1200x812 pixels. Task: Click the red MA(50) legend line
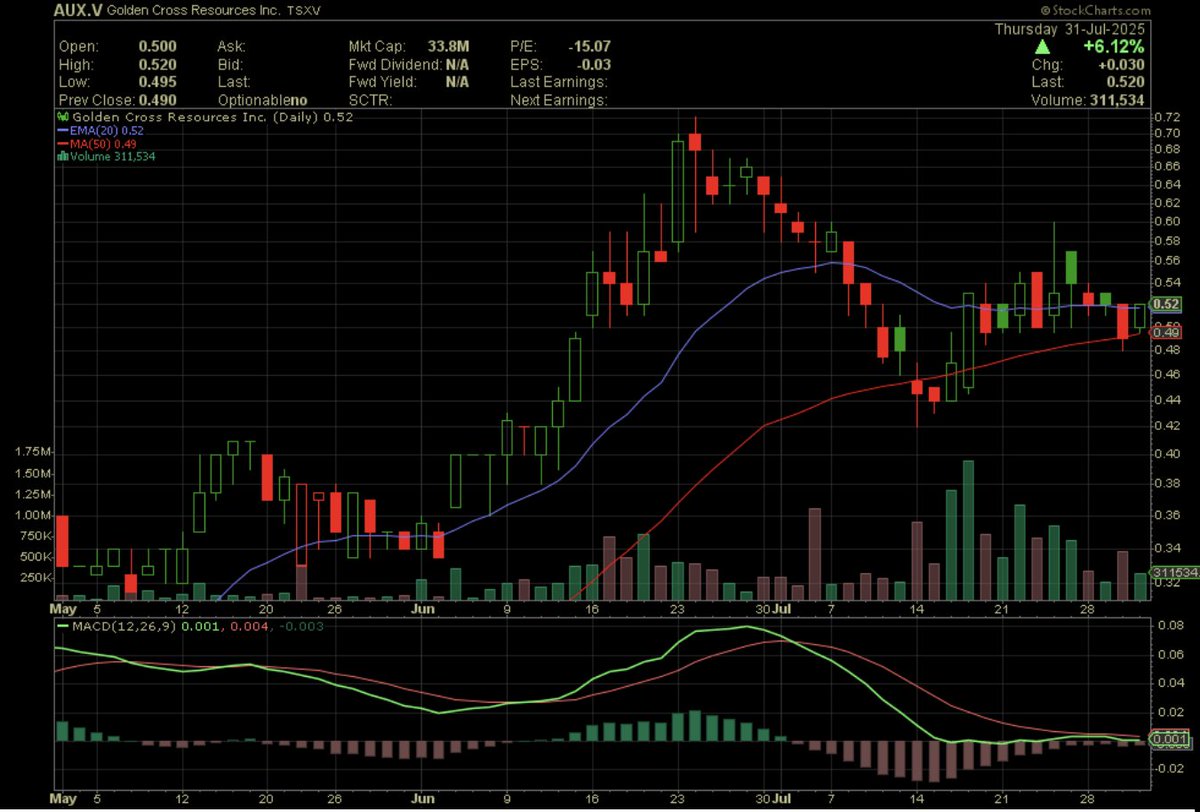pos(62,143)
